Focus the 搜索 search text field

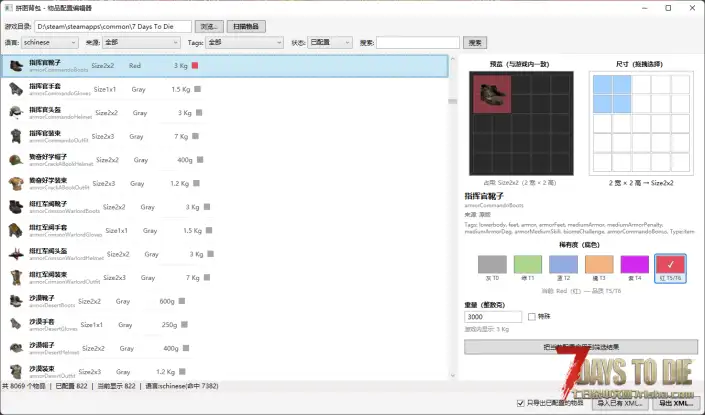coord(418,43)
